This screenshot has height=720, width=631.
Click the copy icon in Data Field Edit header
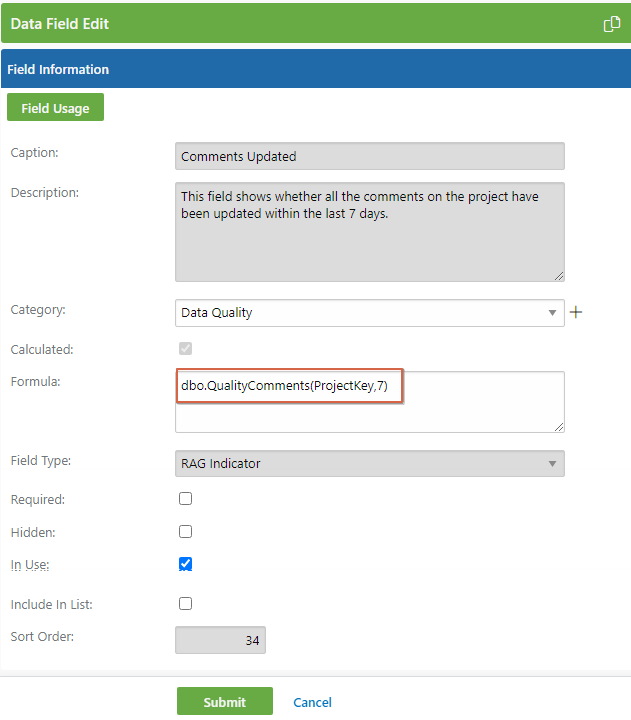[612, 24]
